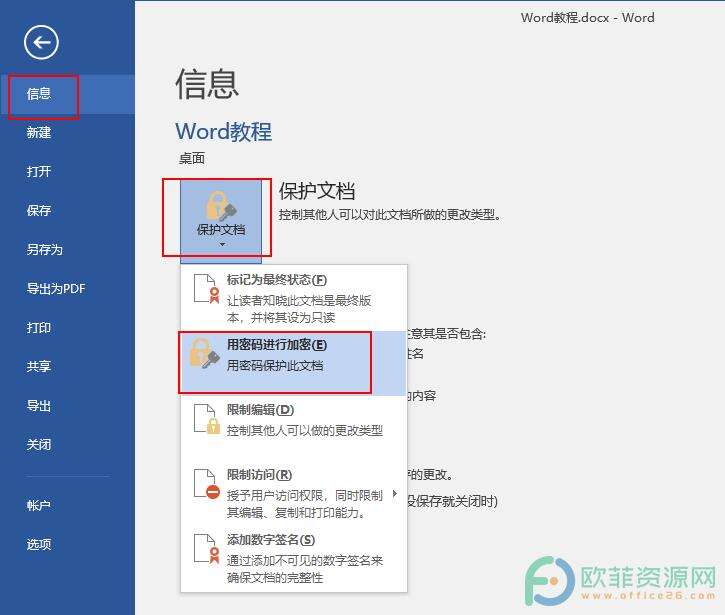Click the no-entry page icon beside 限制访问

pyautogui.click(x=207, y=484)
